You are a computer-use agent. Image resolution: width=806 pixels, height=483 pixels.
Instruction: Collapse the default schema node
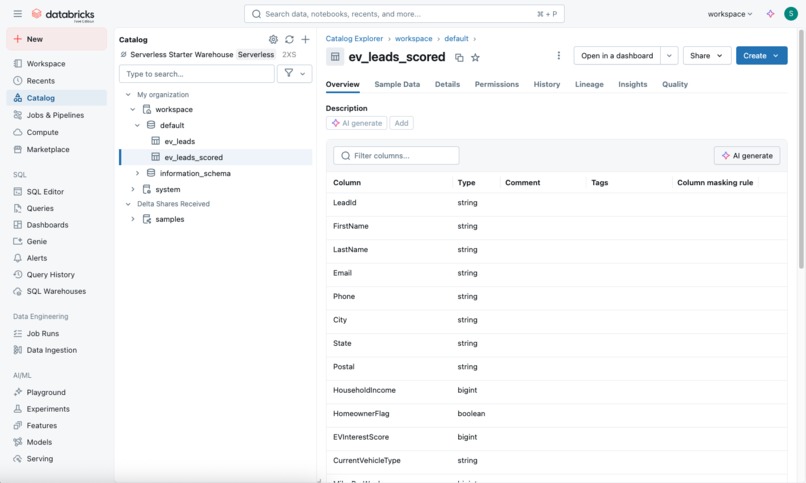click(x=137, y=125)
